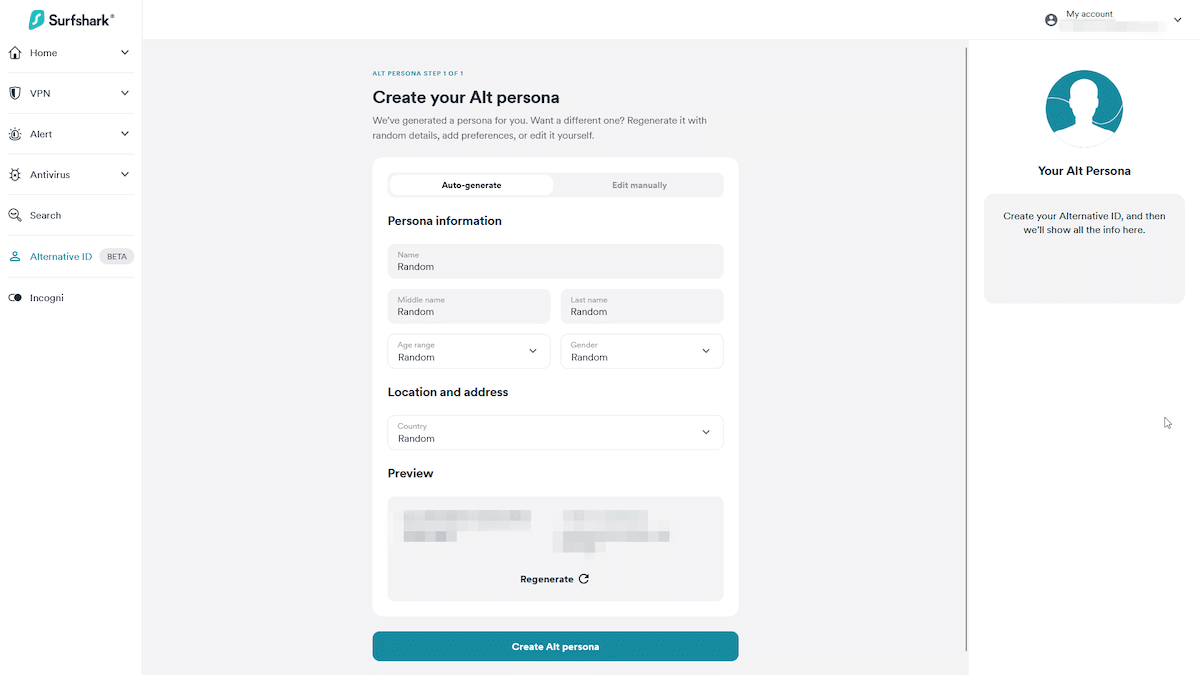Switch to Edit manually mode
The image size is (1200, 675).
(639, 185)
